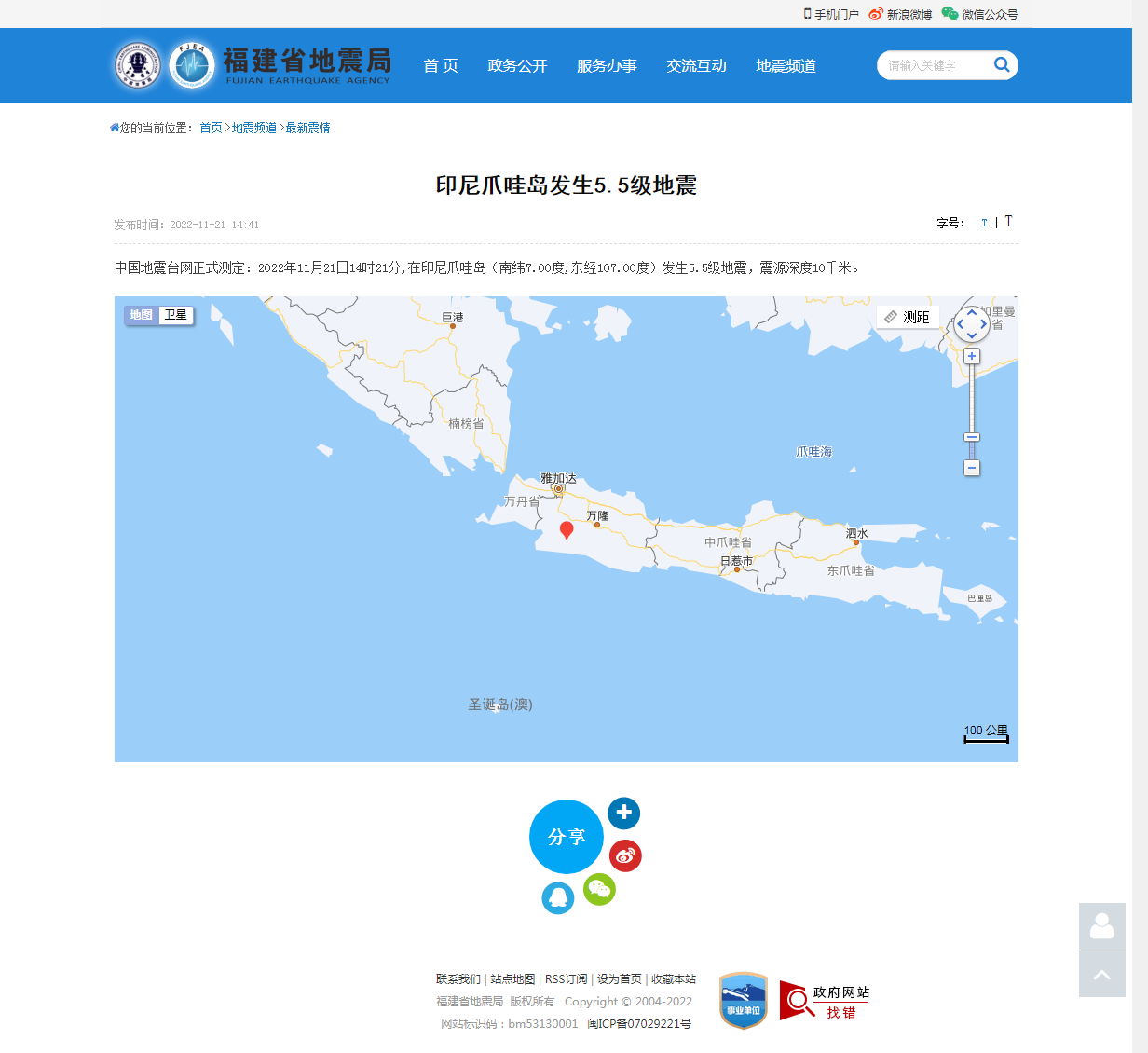The image size is (1148, 1053).
Task: Click the back-to-top arrow icon
Action: pos(1101,974)
